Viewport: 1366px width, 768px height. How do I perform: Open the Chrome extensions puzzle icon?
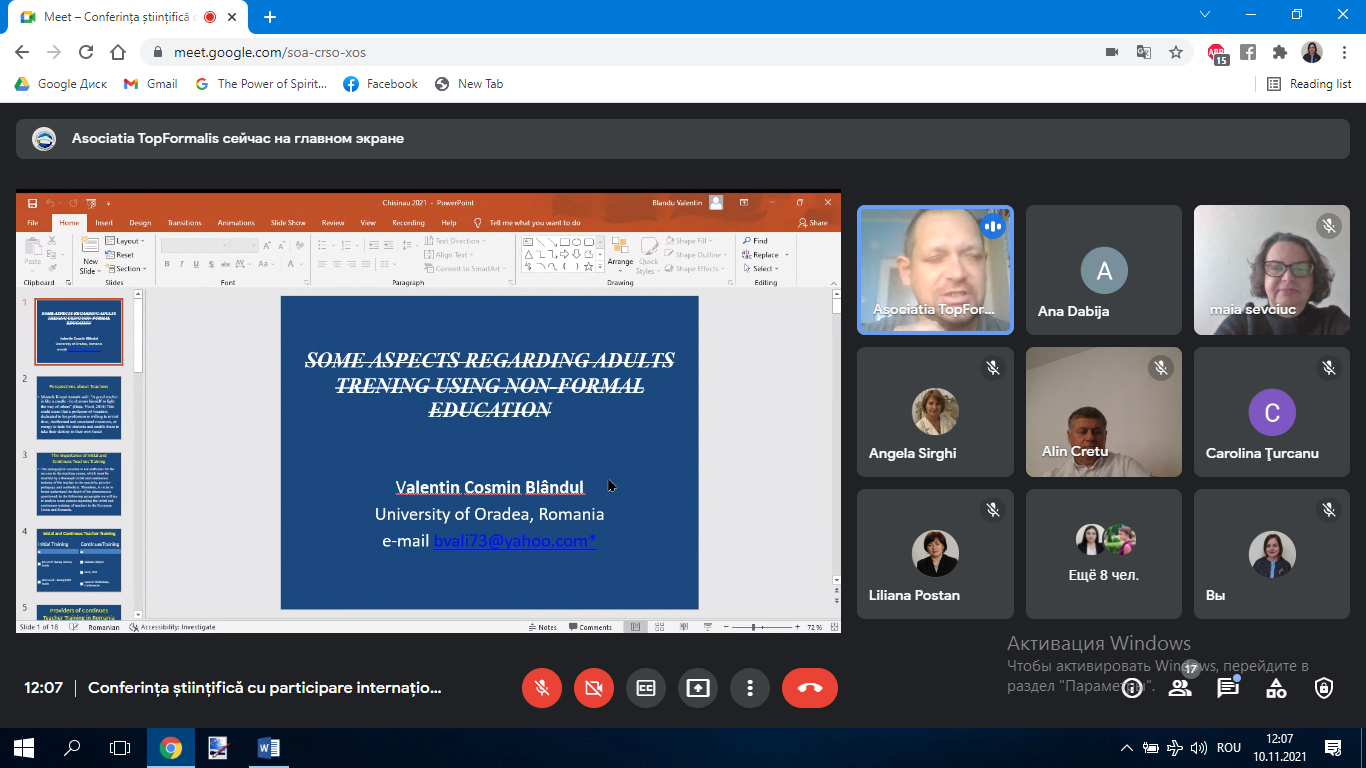tap(1279, 52)
